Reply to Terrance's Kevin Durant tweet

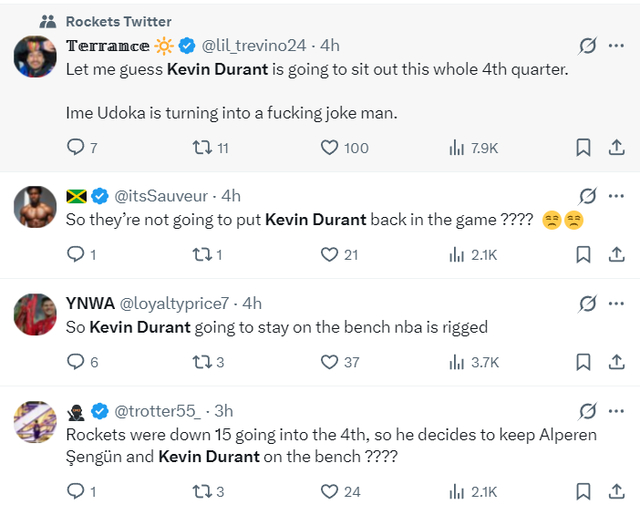tap(76, 147)
